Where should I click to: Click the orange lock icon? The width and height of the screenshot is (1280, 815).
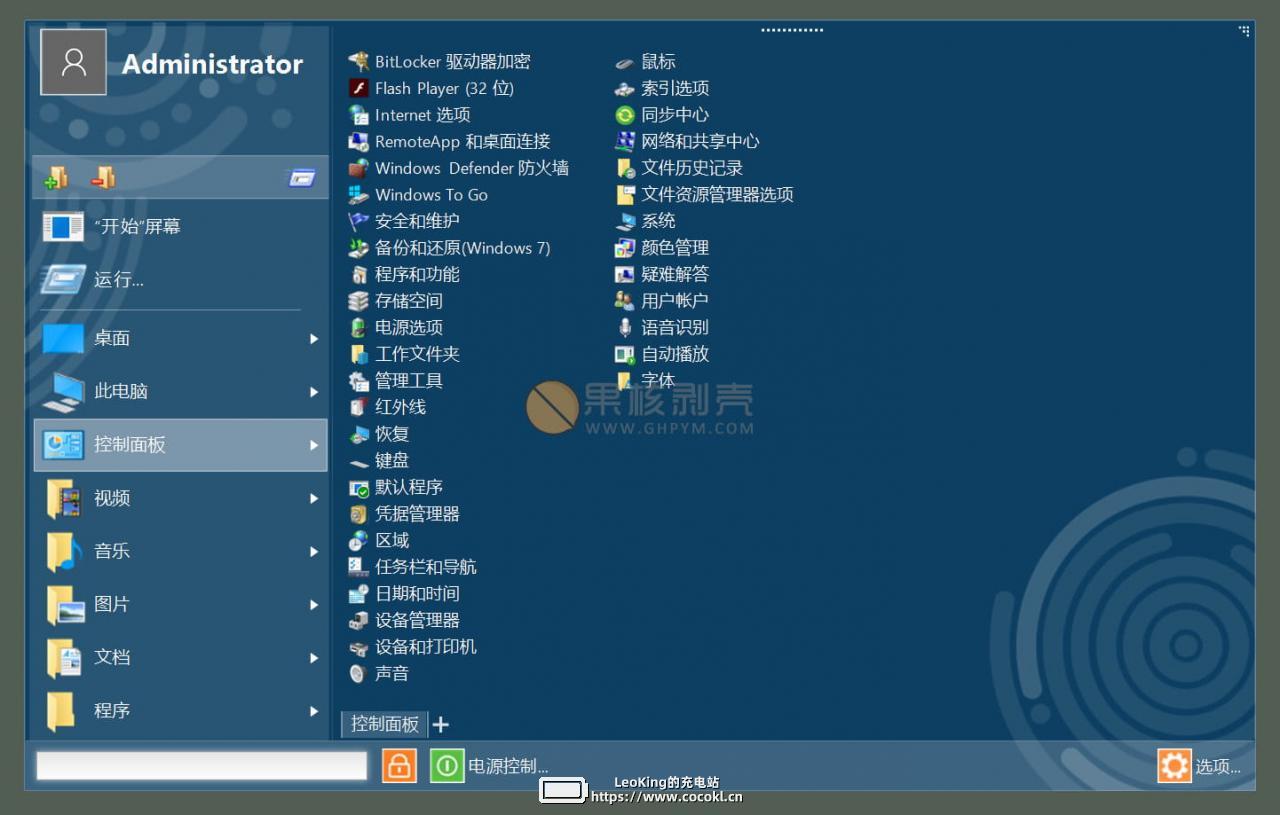(x=398, y=766)
